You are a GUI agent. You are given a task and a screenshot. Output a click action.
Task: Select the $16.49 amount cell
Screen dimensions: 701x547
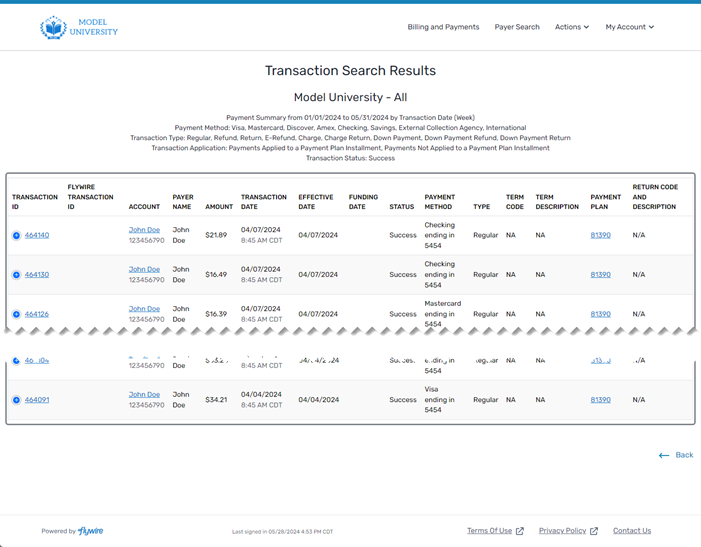[216, 274]
